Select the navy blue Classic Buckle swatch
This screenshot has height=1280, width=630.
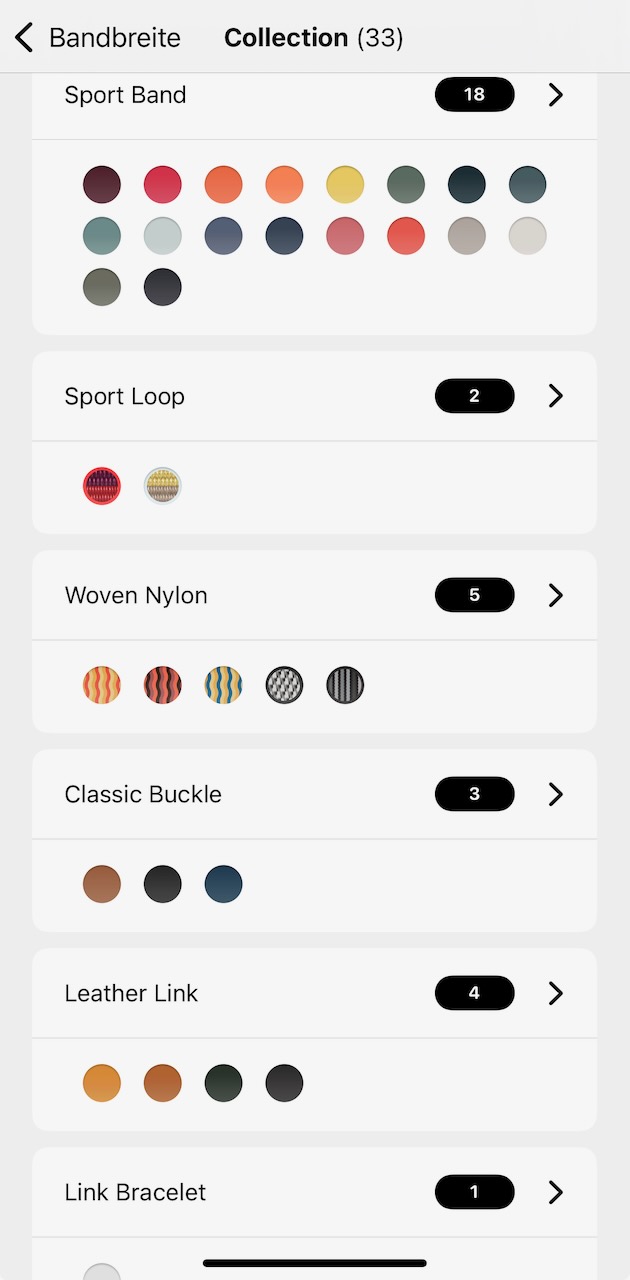pyautogui.click(x=223, y=884)
